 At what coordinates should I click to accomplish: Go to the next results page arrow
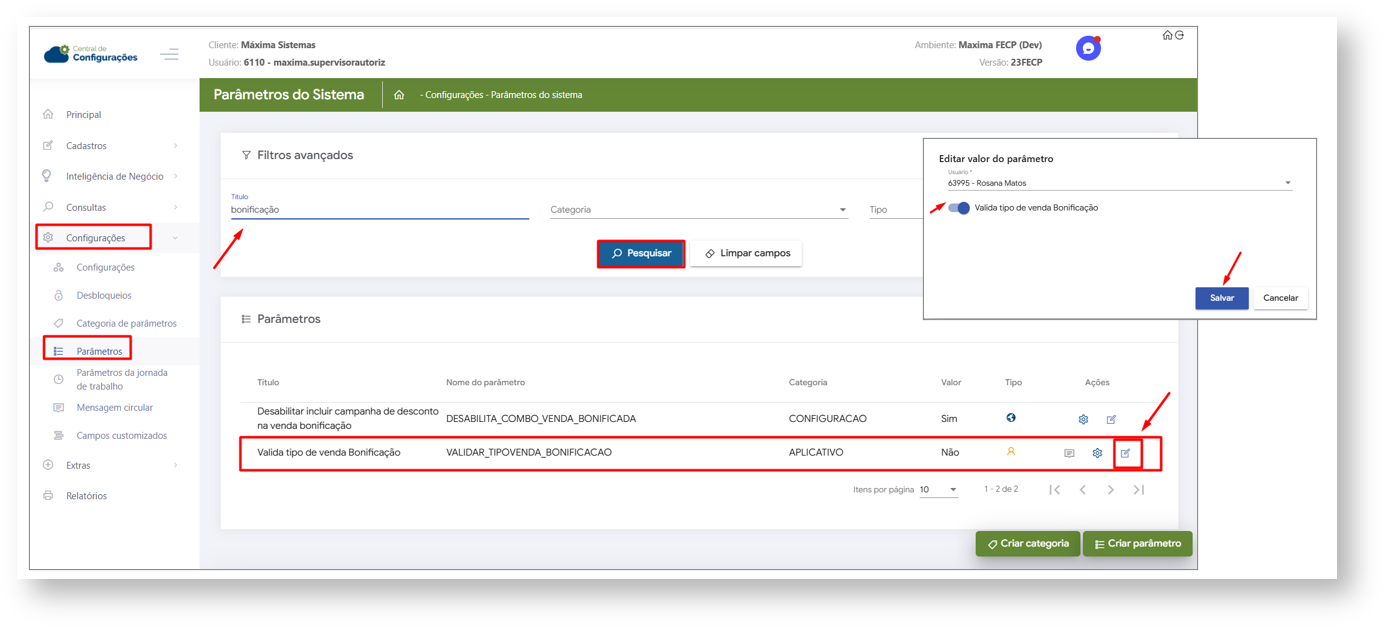coord(1110,490)
